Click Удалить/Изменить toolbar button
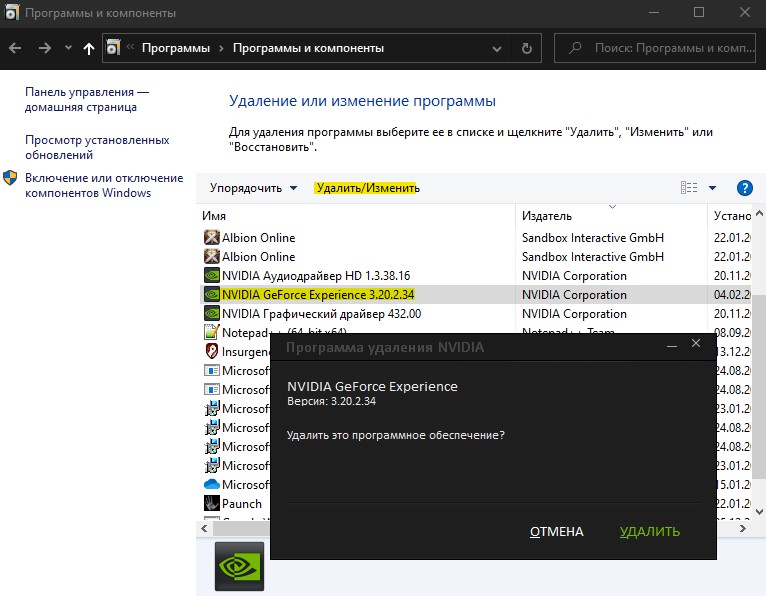 pos(367,188)
